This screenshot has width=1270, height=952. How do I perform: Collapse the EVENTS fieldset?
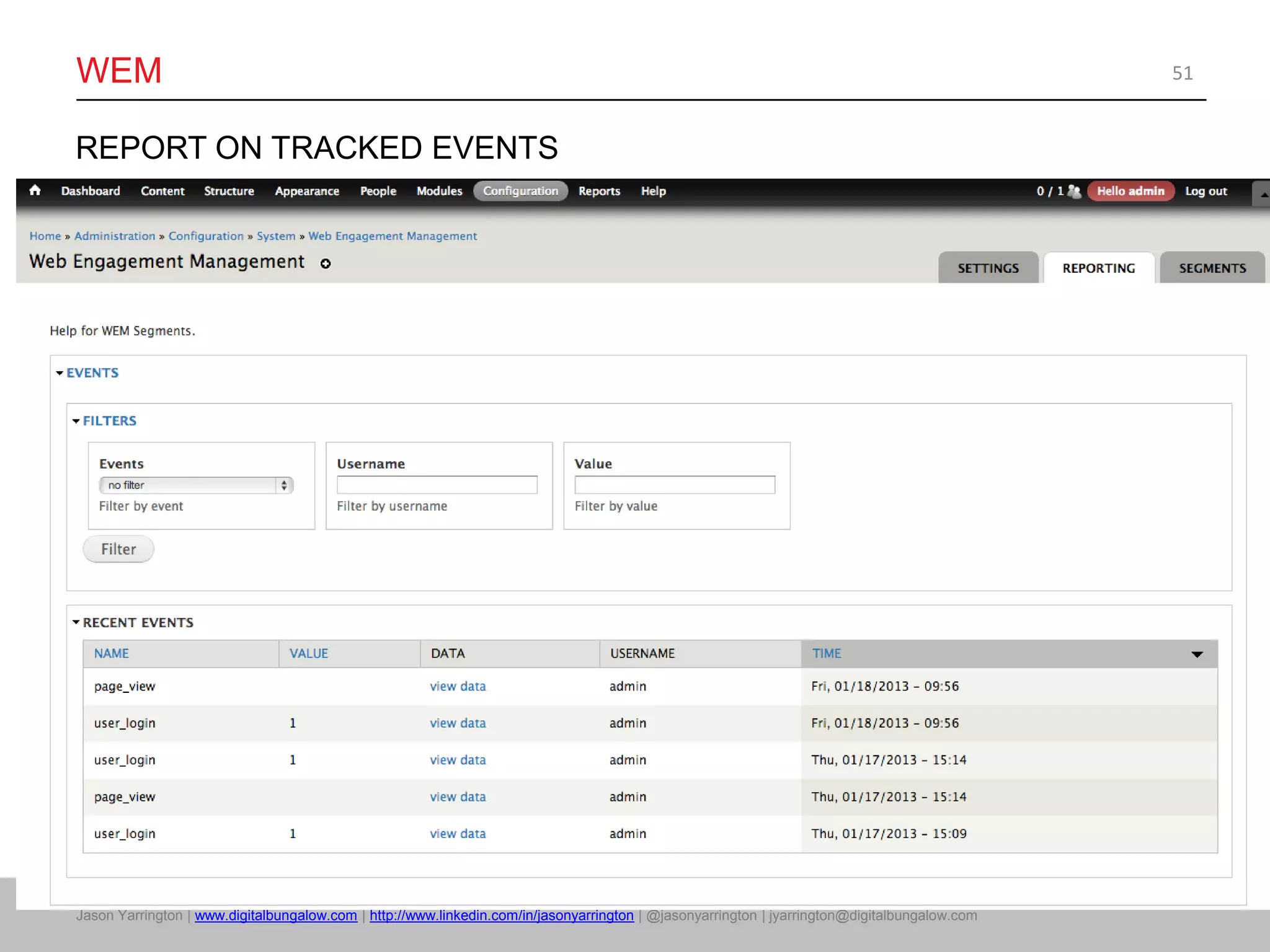92,372
